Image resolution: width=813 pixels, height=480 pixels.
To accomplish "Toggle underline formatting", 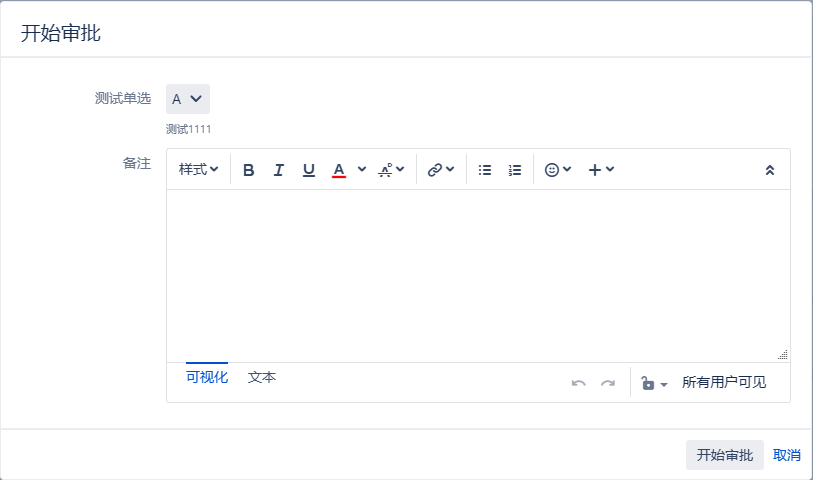I will coord(309,170).
